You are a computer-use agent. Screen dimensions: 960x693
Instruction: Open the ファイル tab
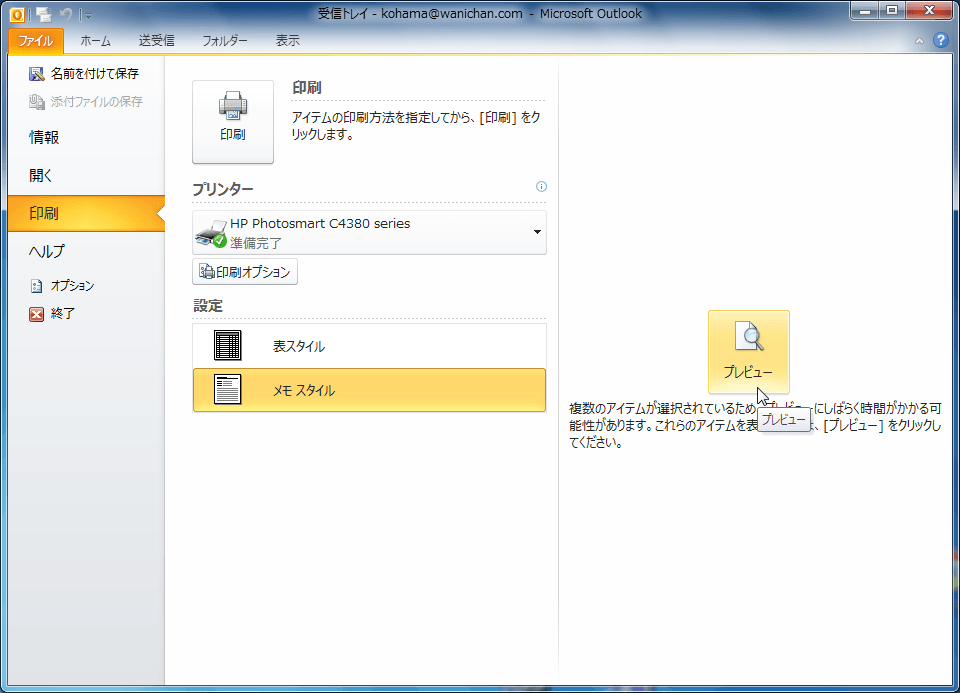36,41
